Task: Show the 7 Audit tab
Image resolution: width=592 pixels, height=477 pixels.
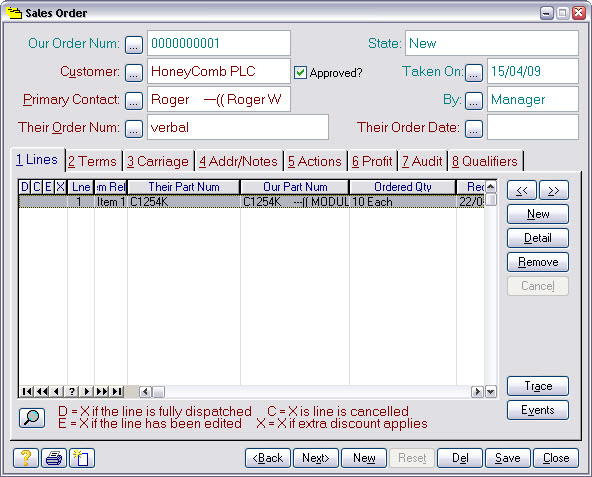Action: point(422,161)
